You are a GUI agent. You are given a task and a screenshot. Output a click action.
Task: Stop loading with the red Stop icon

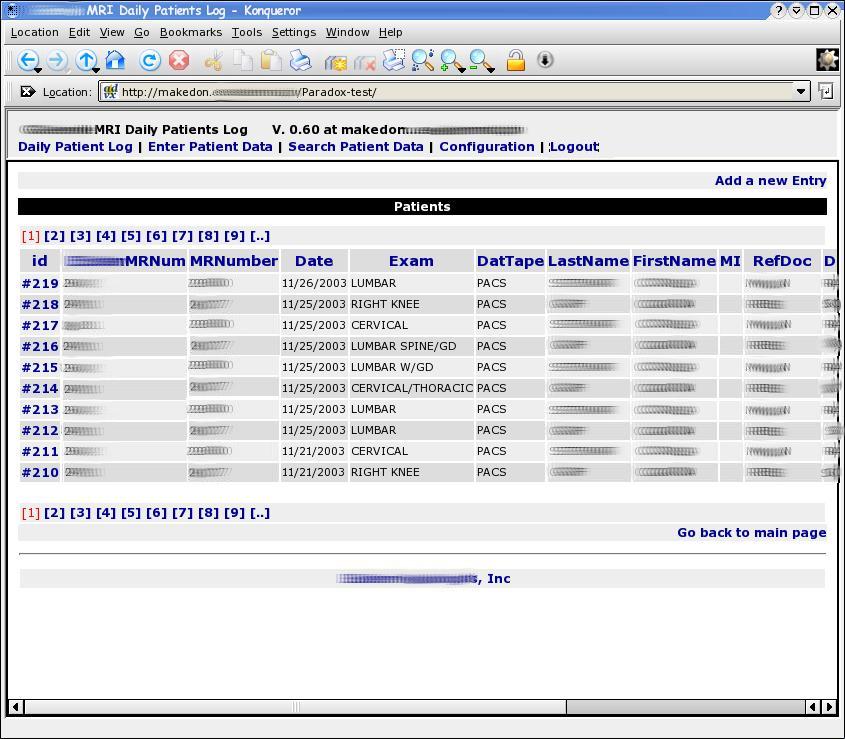pos(179,60)
